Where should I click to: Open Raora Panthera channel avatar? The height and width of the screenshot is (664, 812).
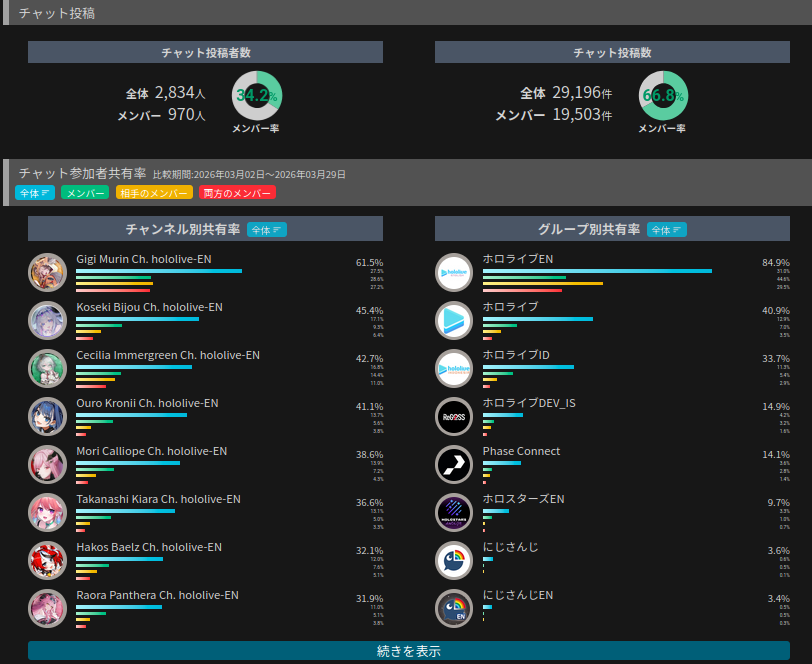tap(47, 609)
